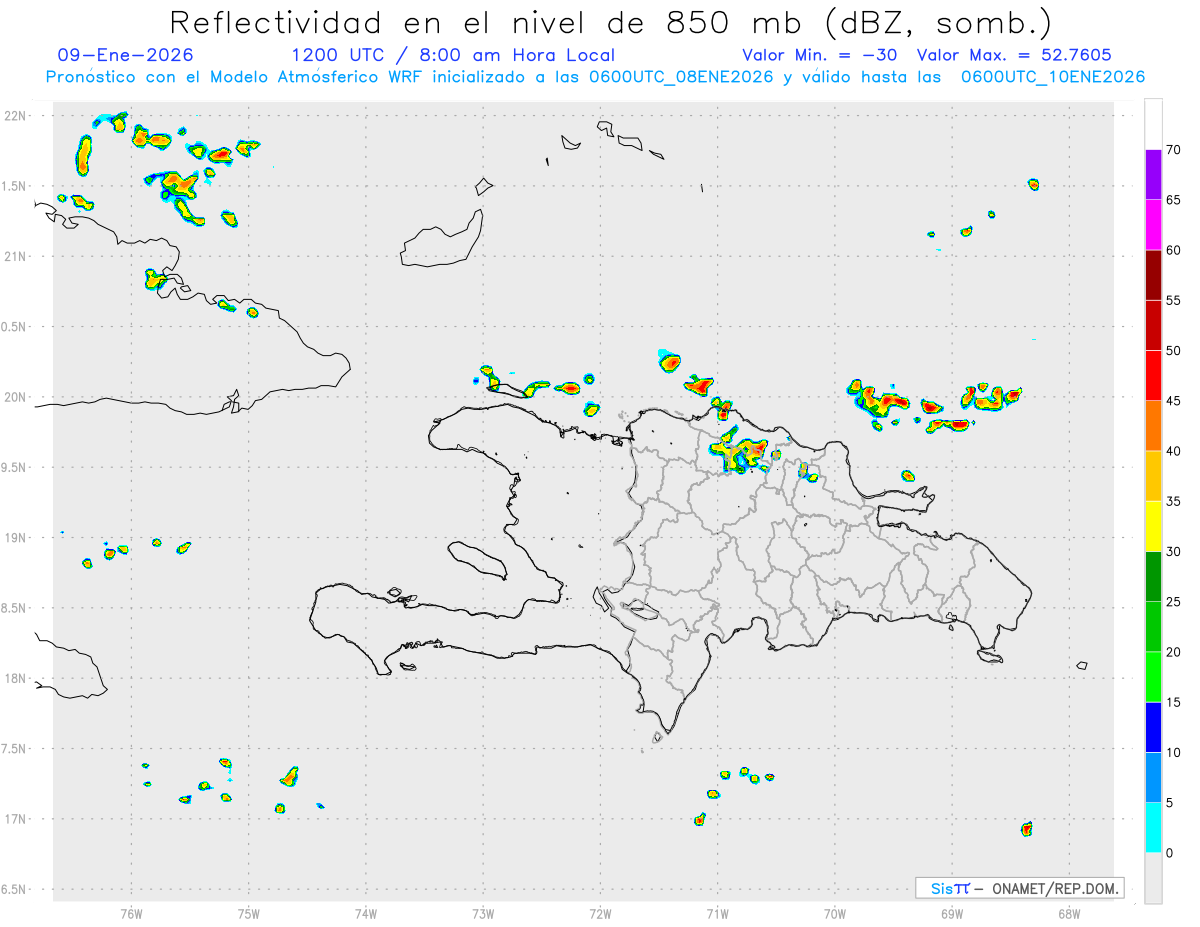1200x927 pixels.
Task: Click the 21N latitude label
Action: [17, 256]
